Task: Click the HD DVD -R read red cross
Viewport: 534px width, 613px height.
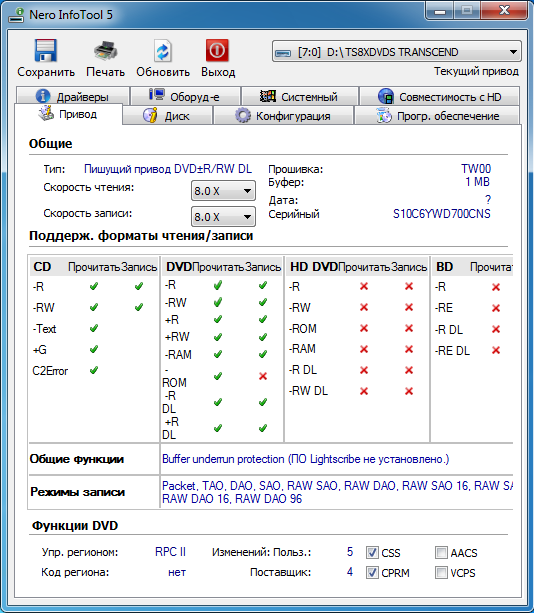Action: pyautogui.click(x=364, y=286)
